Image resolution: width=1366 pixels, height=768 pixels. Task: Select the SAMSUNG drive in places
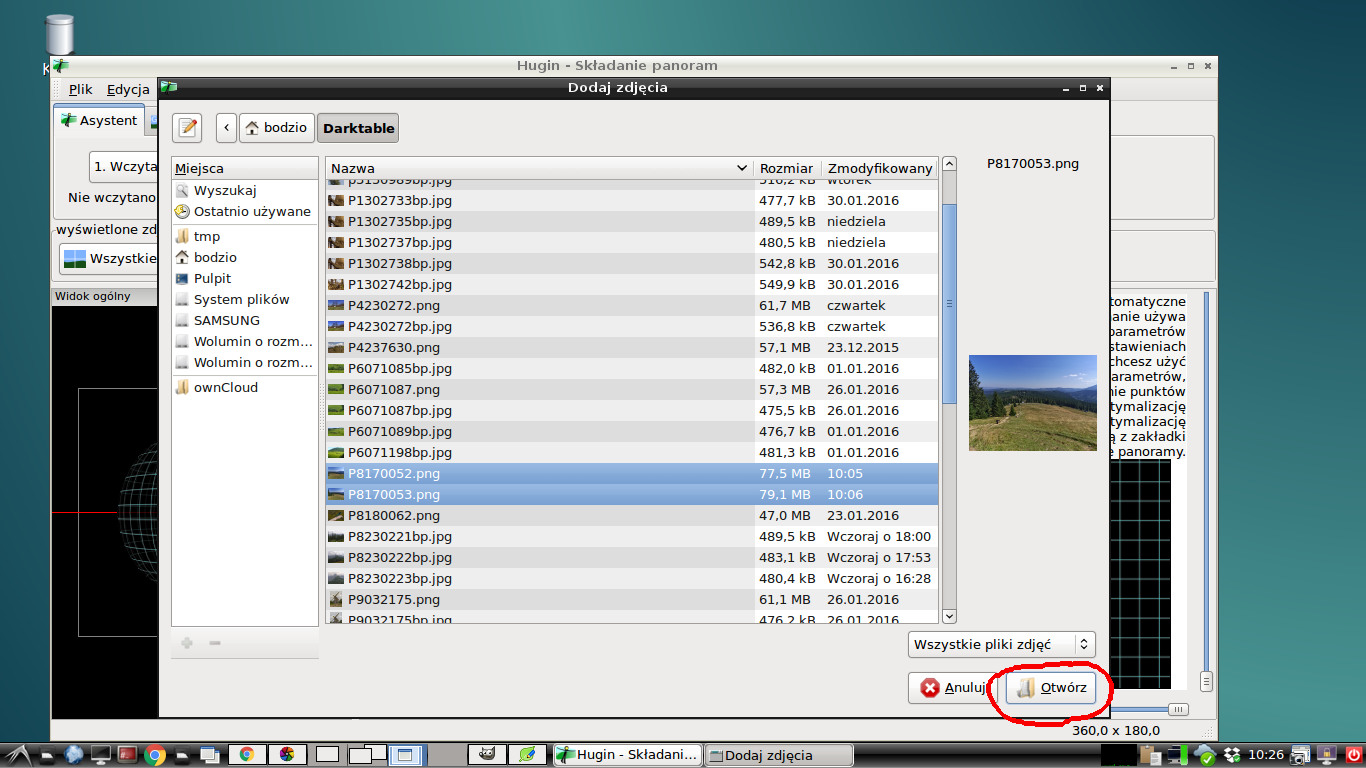[226, 320]
